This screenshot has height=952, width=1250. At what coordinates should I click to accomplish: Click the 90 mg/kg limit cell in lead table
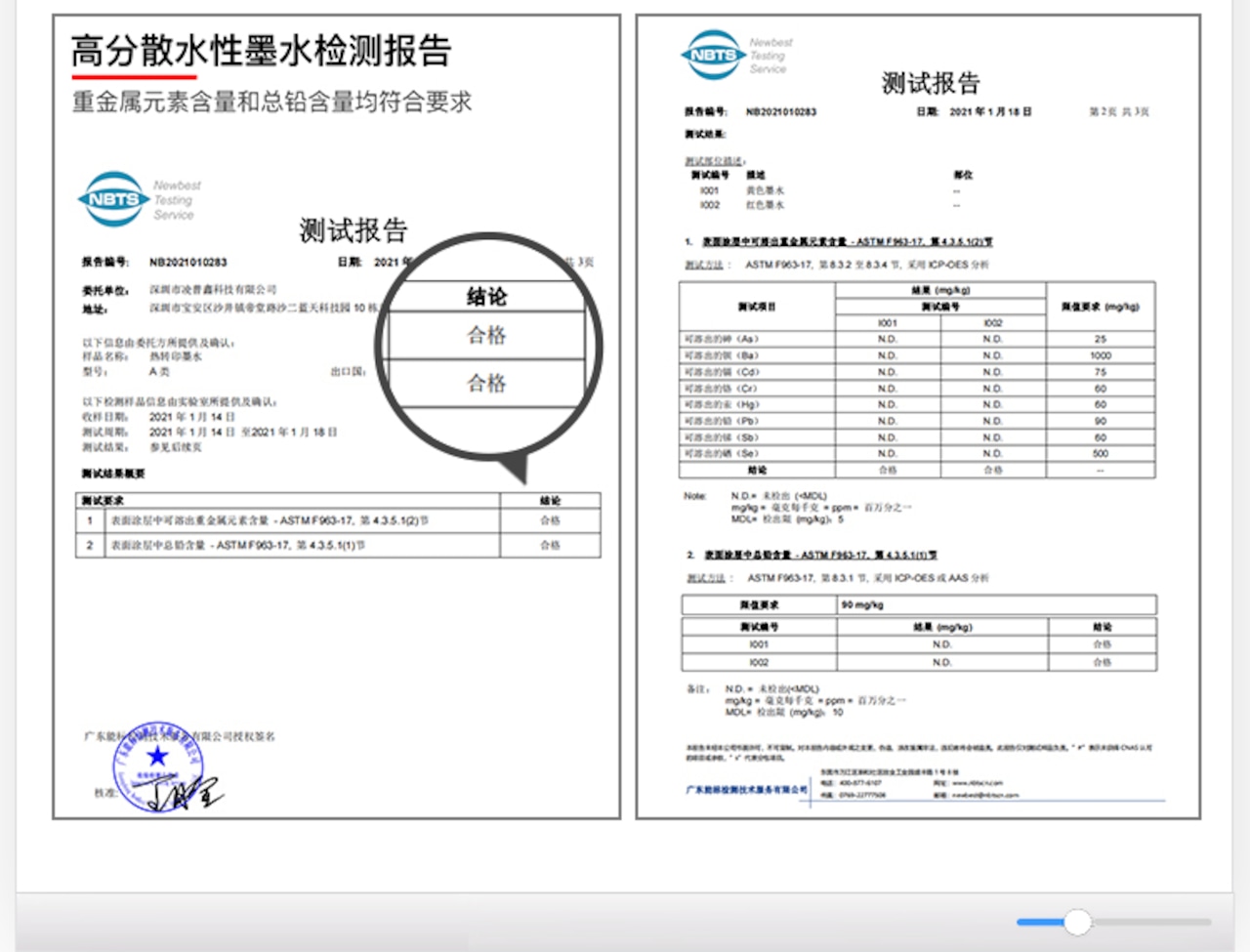pyautogui.click(x=996, y=604)
